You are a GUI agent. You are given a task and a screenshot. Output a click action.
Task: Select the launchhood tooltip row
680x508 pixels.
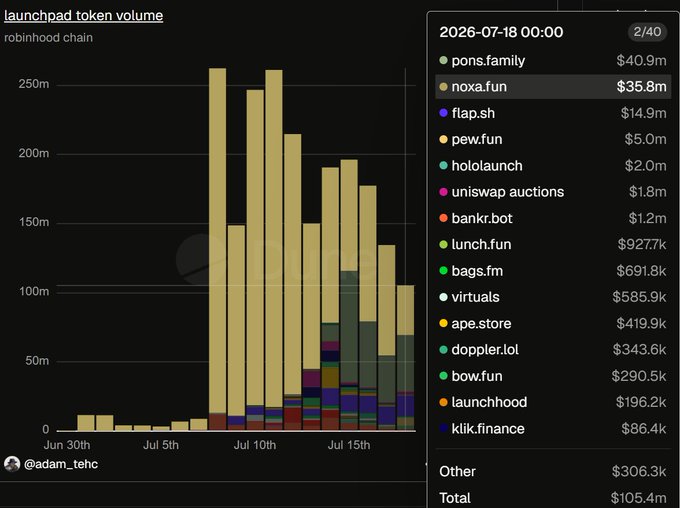(x=553, y=402)
